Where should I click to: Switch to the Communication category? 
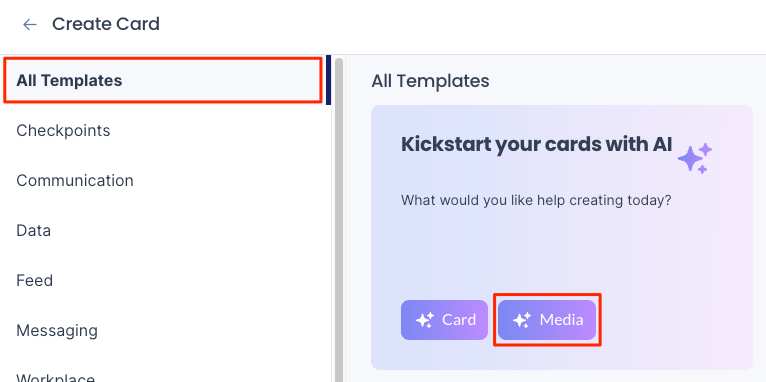(164, 180)
